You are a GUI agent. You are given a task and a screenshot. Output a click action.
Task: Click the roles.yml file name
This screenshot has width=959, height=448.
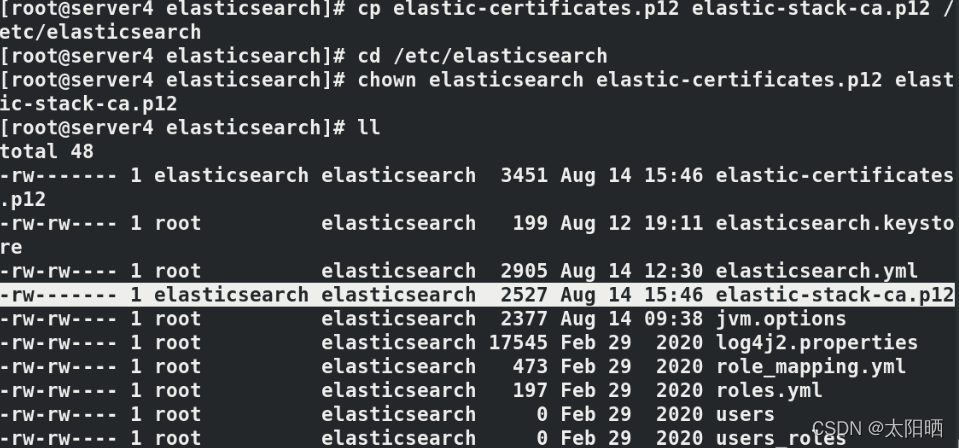769,390
